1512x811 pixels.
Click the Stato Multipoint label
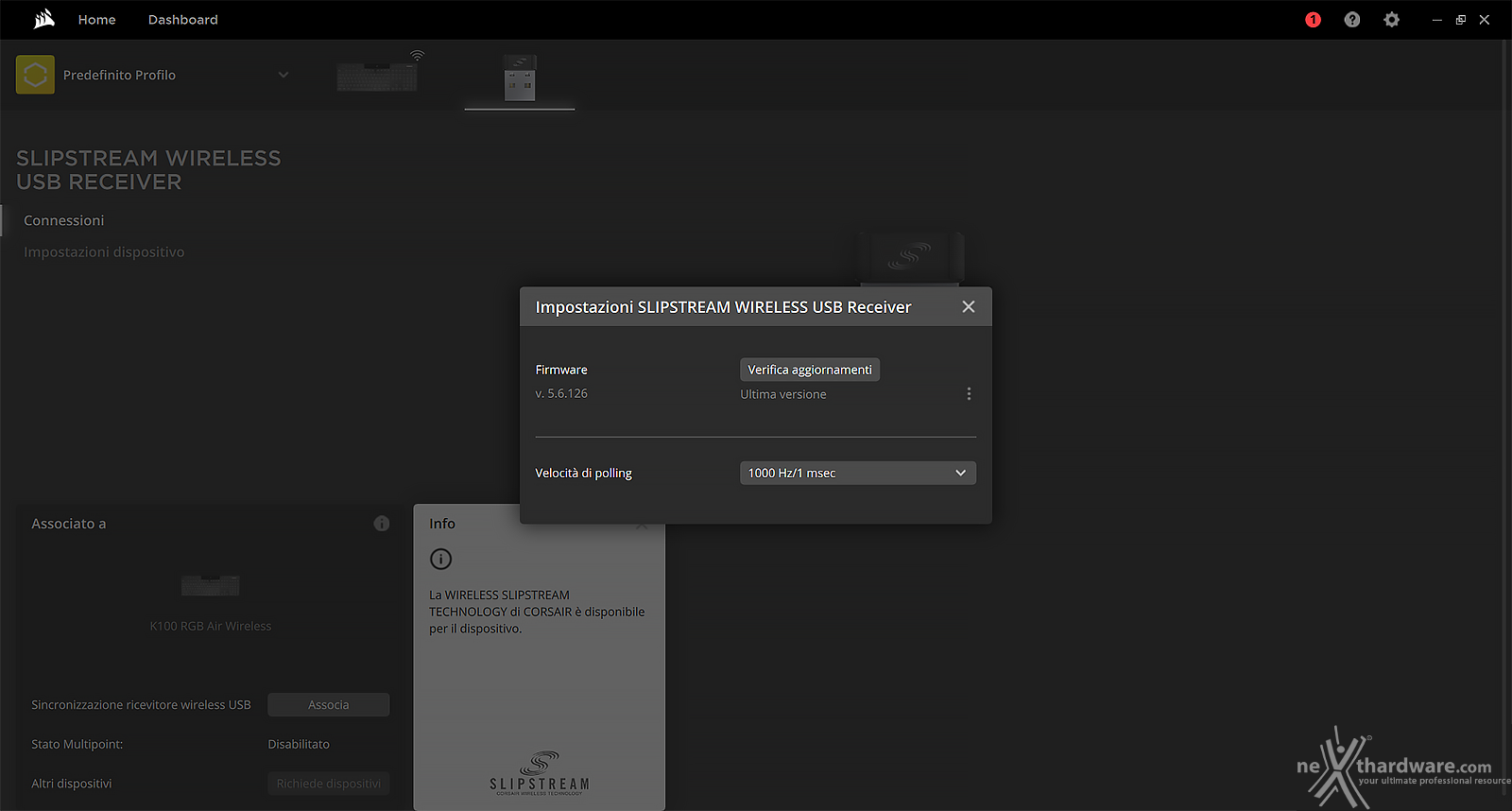[77, 745]
